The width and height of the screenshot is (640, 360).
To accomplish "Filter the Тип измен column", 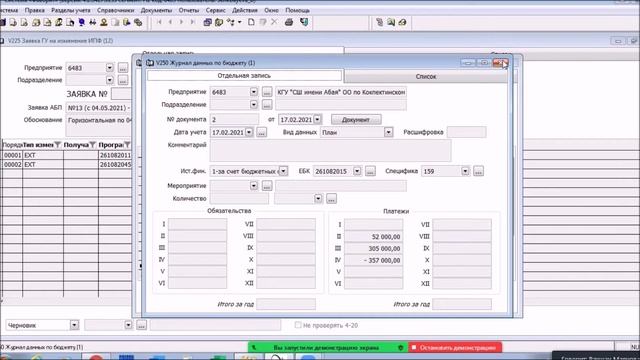I will [58, 144].
